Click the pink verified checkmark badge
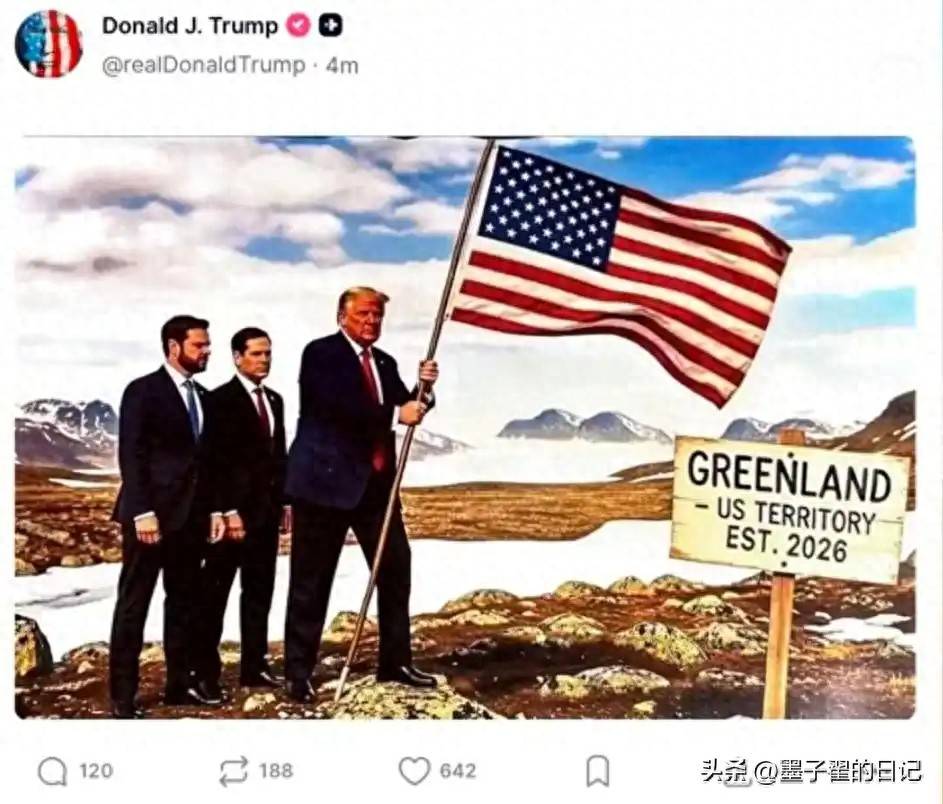 (298, 25)
